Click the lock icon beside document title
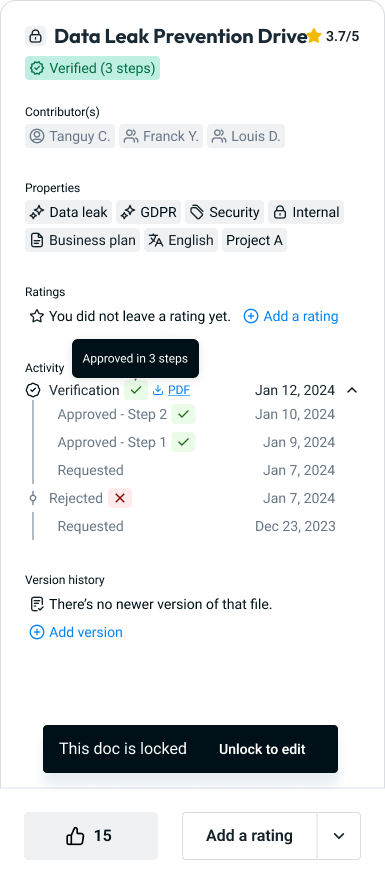The image size is (385, 884). [x=36, y=36]
